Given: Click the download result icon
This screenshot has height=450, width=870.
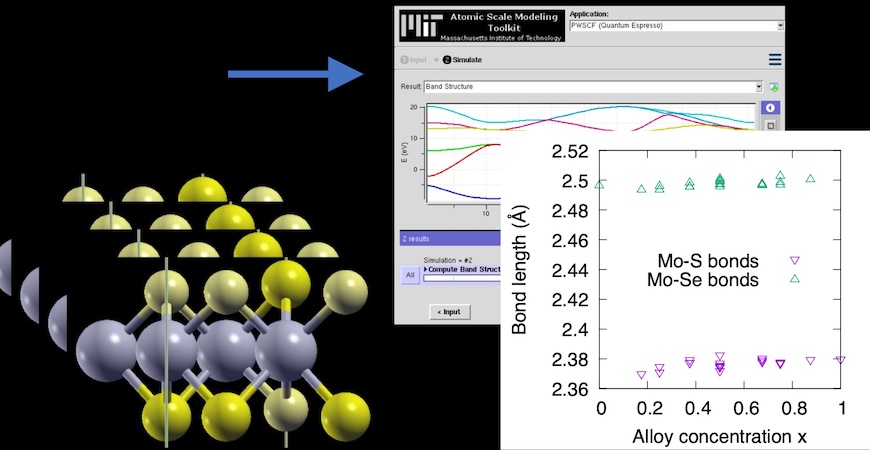Looking at the screenshot, I should pyautogui.click(x=774, y=87).
